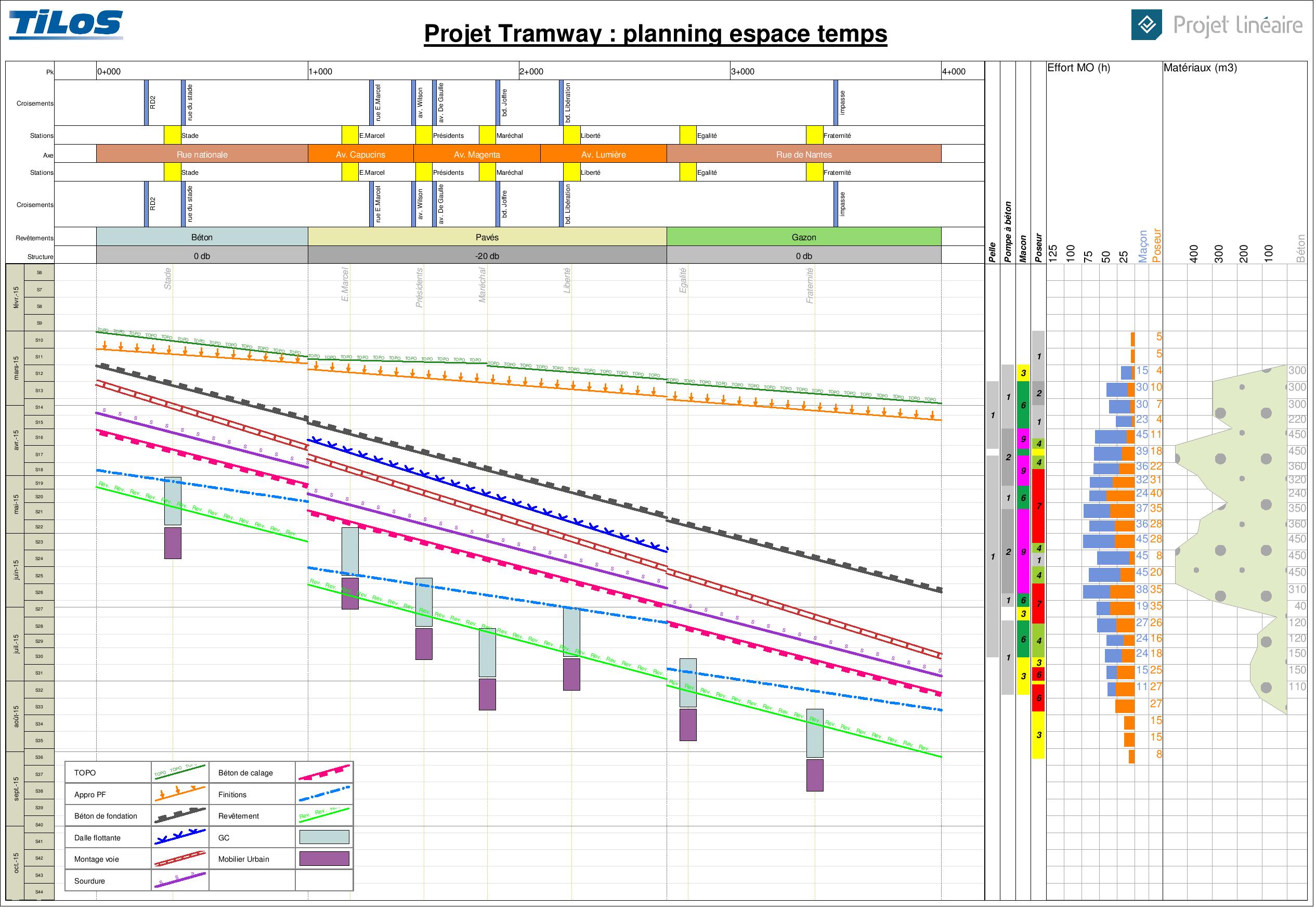Click the Revêtement green line legend symbol

pos(324,815)
